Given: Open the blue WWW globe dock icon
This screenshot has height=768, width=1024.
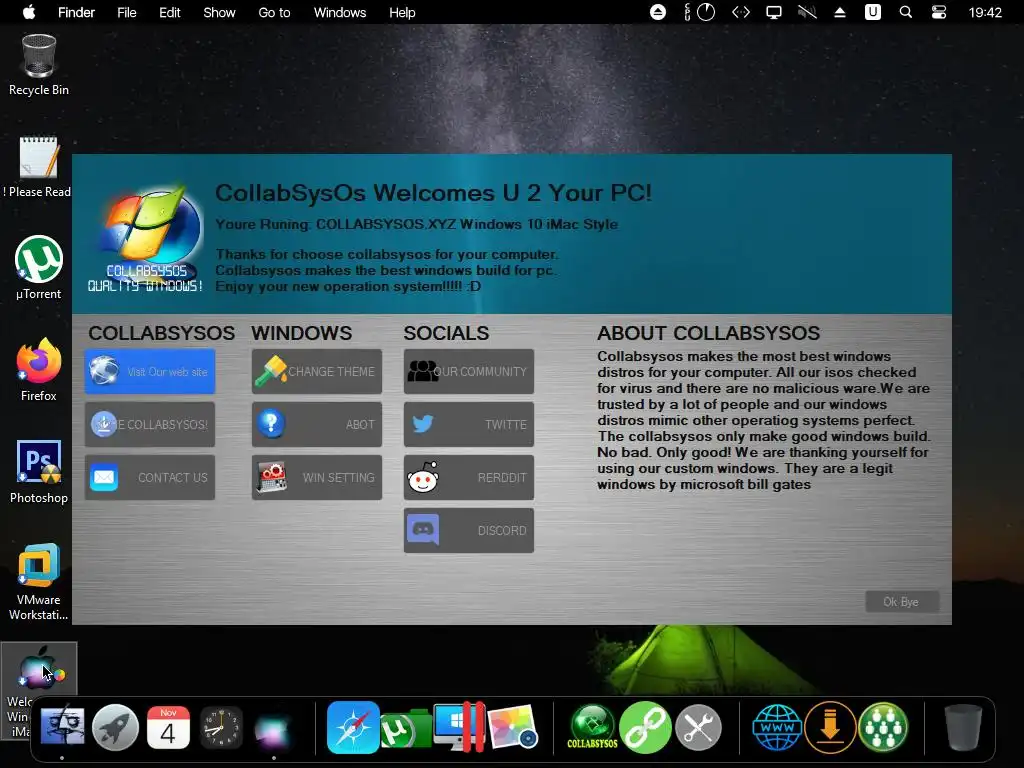Looking at the screenshot, I should pyautogui.click(x=776, y=727).
